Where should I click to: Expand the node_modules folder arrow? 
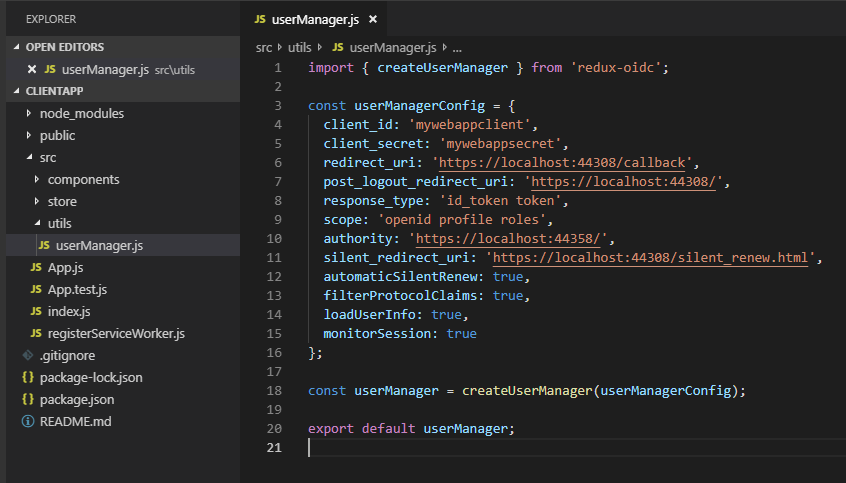pyautogui.click(x=29, y=113)
